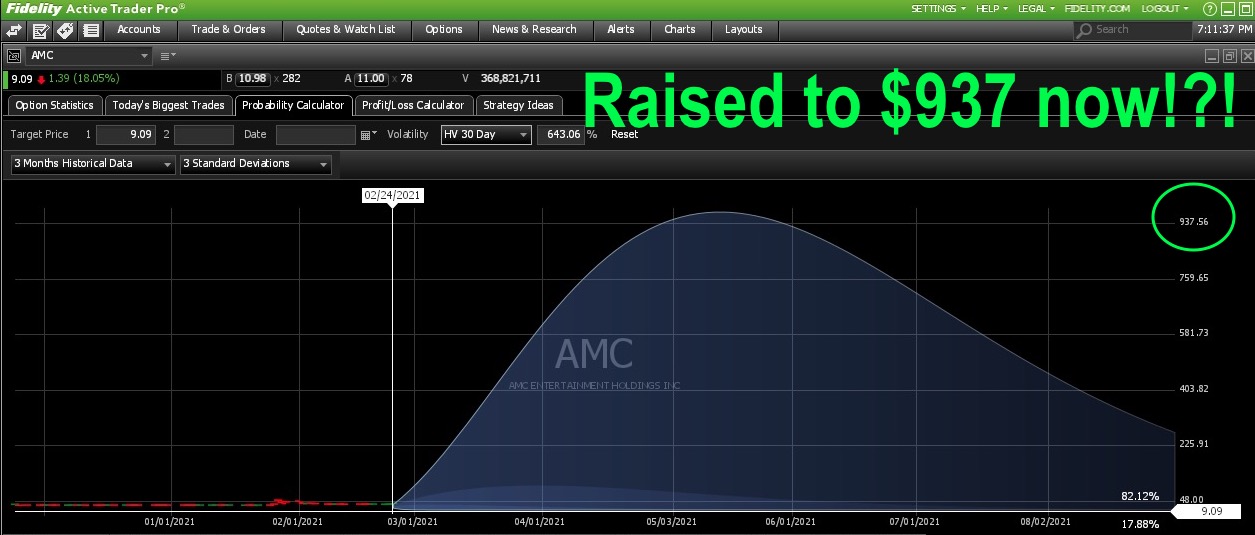Click the Date input field
Viewport: 1255px width, 535px height.
[x=315, y=134]
